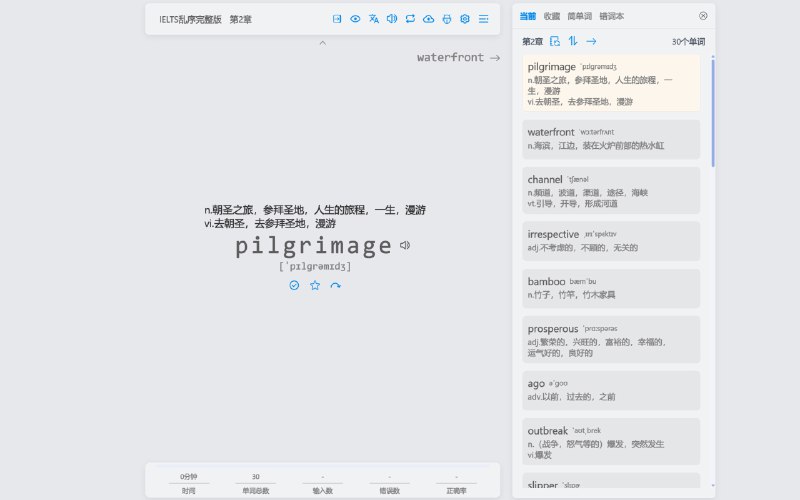Select the ago word card
Screen dimensions: 800x500
point(611,390)
